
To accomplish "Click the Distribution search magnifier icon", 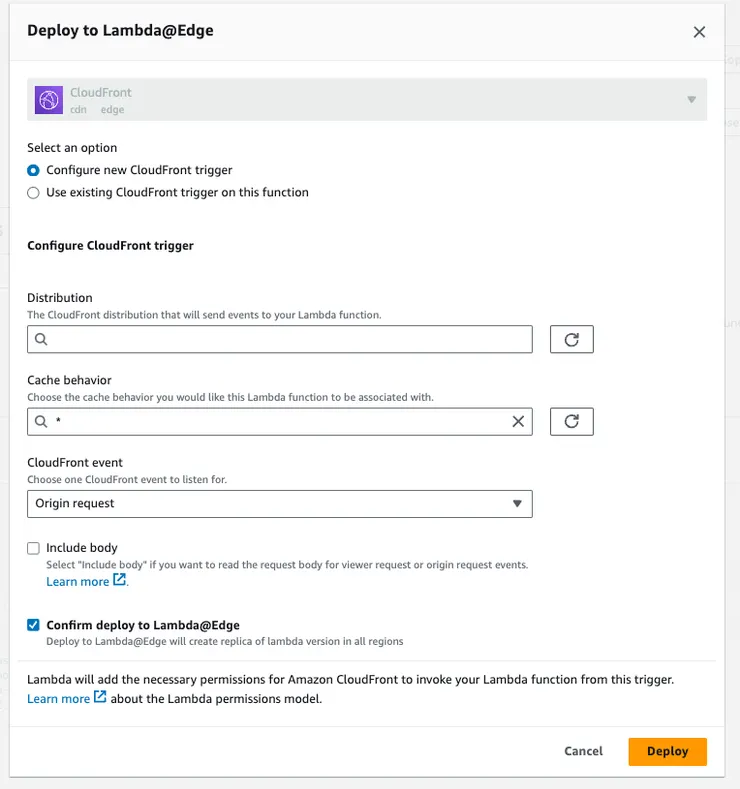I will coord(41,340).
